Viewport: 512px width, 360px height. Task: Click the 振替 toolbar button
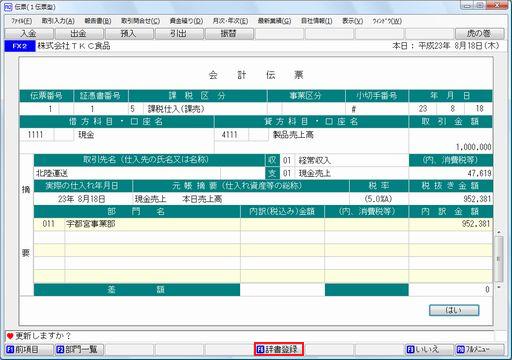coord(229,34)
